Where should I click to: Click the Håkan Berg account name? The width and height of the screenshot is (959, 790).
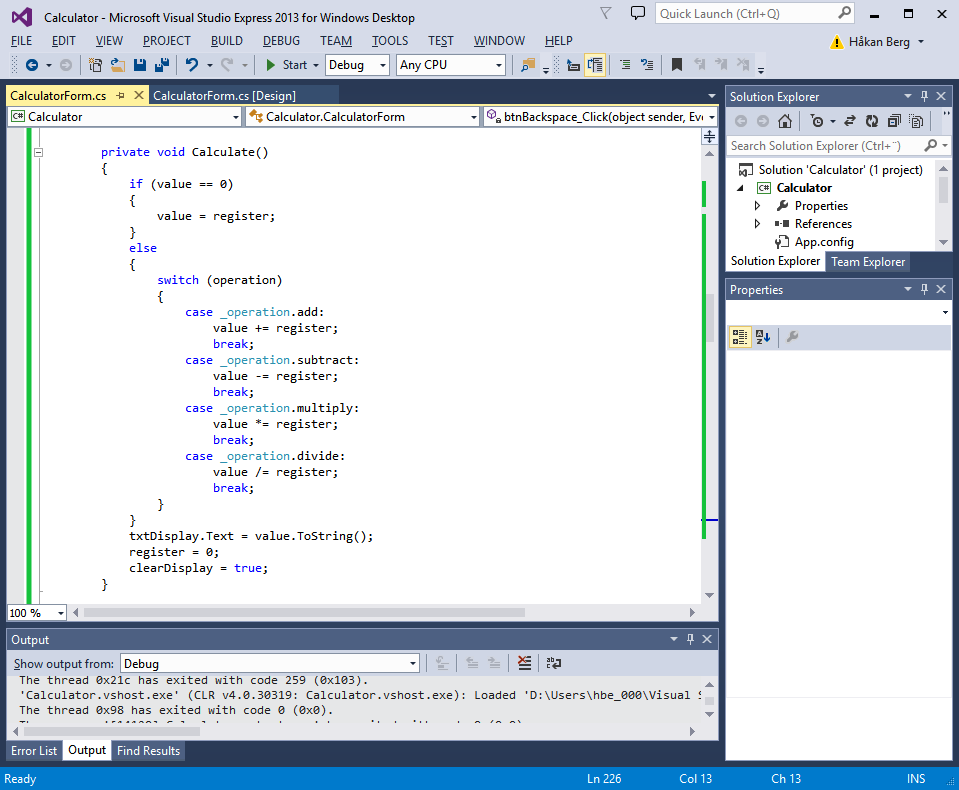(x=879, y=42)
